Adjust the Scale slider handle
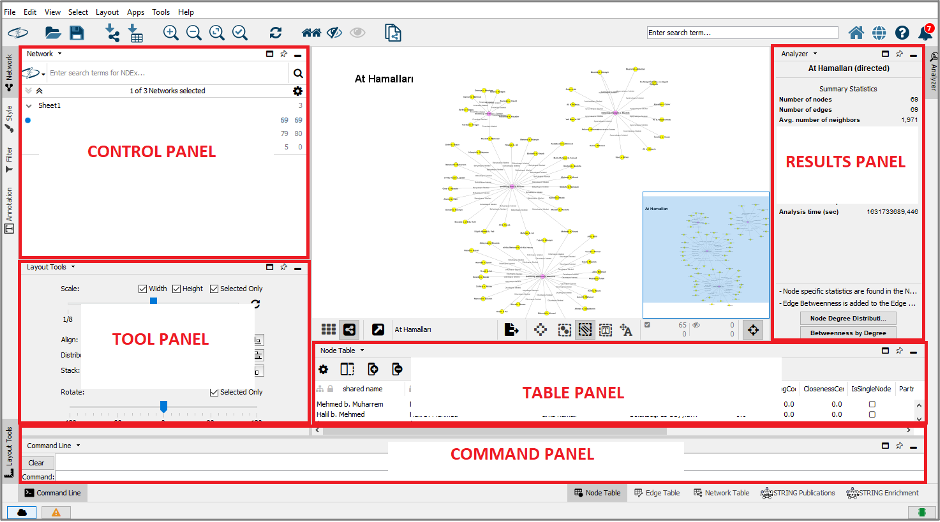This screenshot has height=522, width=940. (x=153, y=301)
